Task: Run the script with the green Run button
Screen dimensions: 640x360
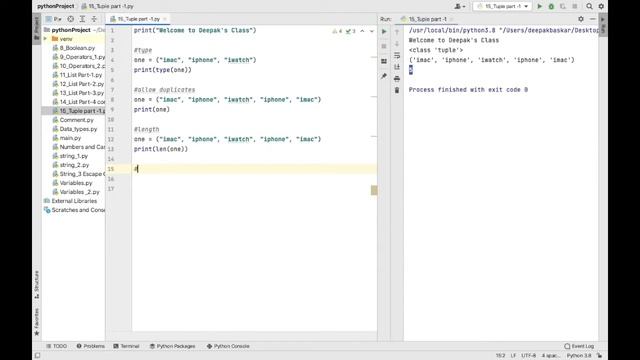Action: (539, 6)
